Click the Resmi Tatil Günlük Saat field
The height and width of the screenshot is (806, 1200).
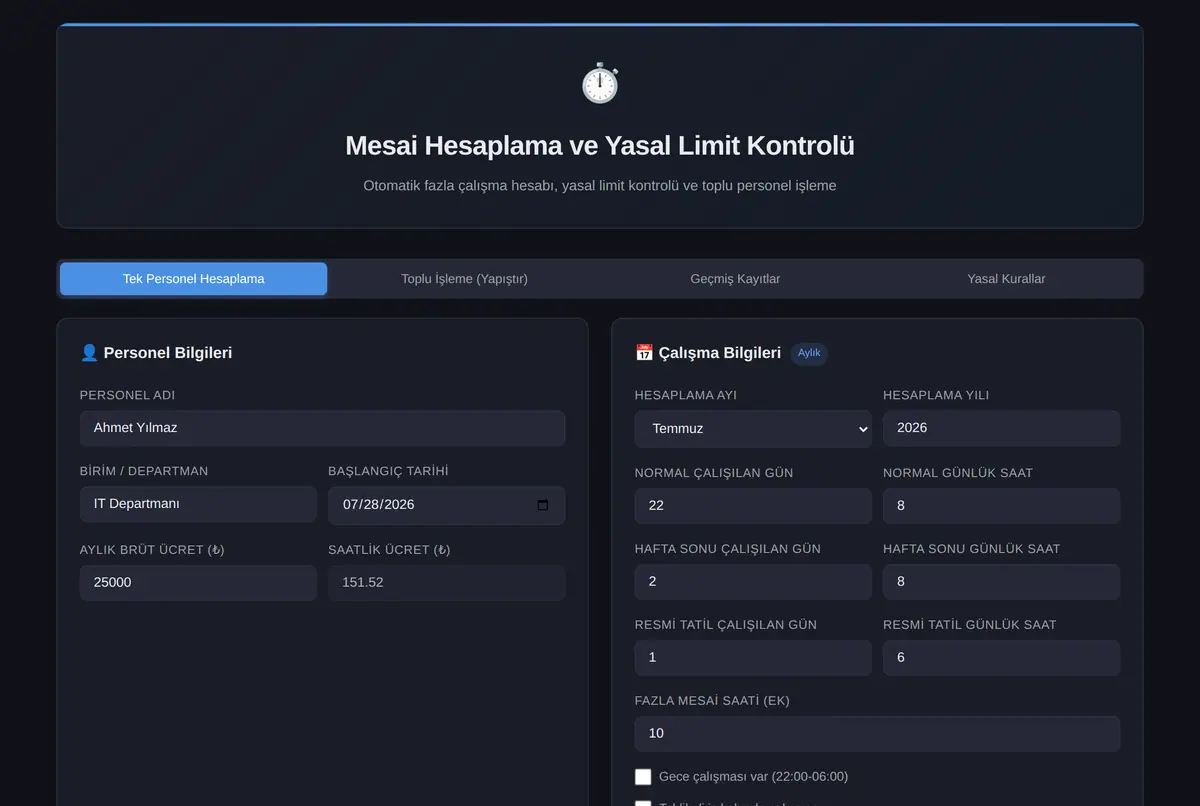click(x=1001, y=658)
